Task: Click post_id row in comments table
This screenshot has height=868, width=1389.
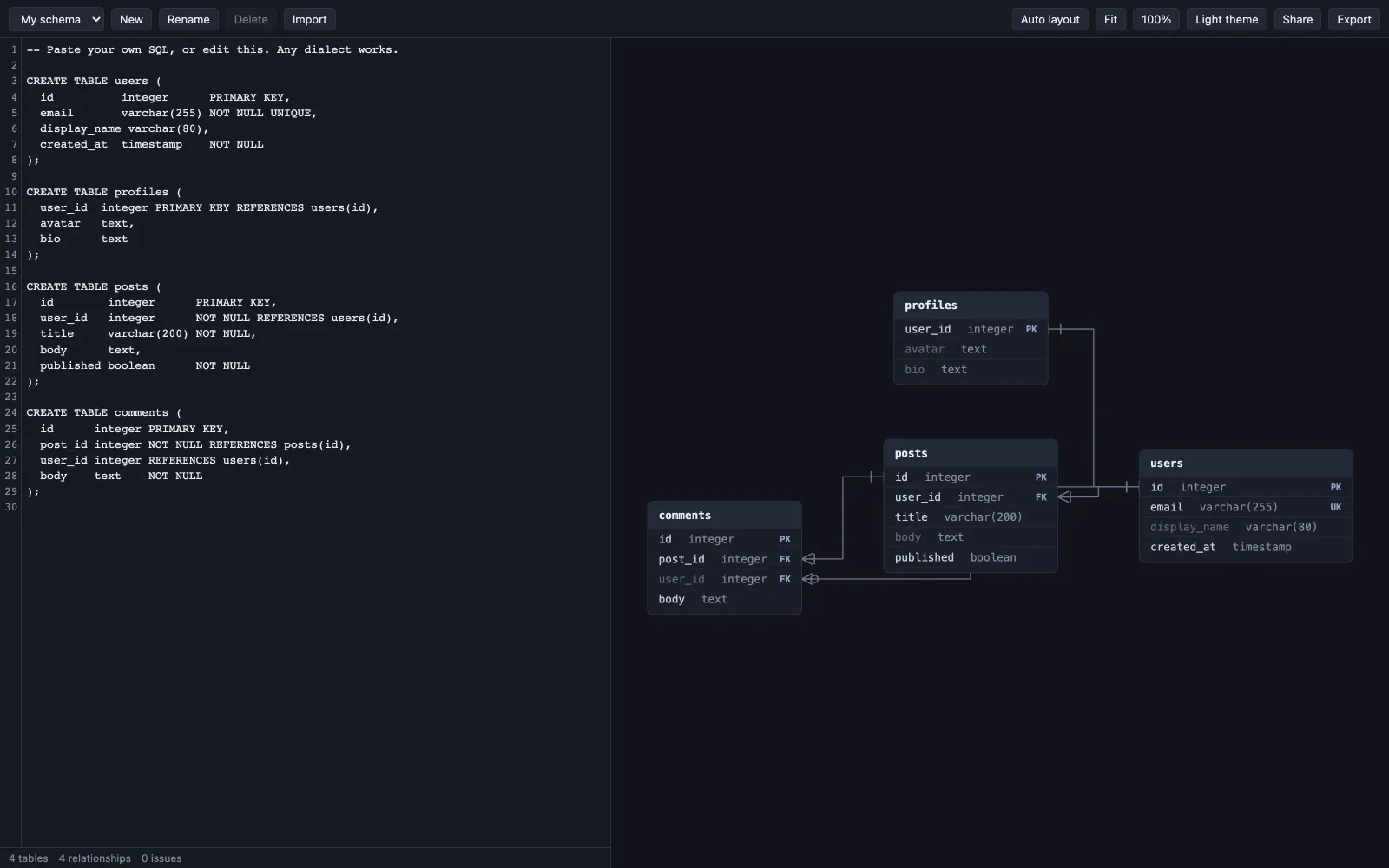Action: pyautogui.click(x=724, y=559)
